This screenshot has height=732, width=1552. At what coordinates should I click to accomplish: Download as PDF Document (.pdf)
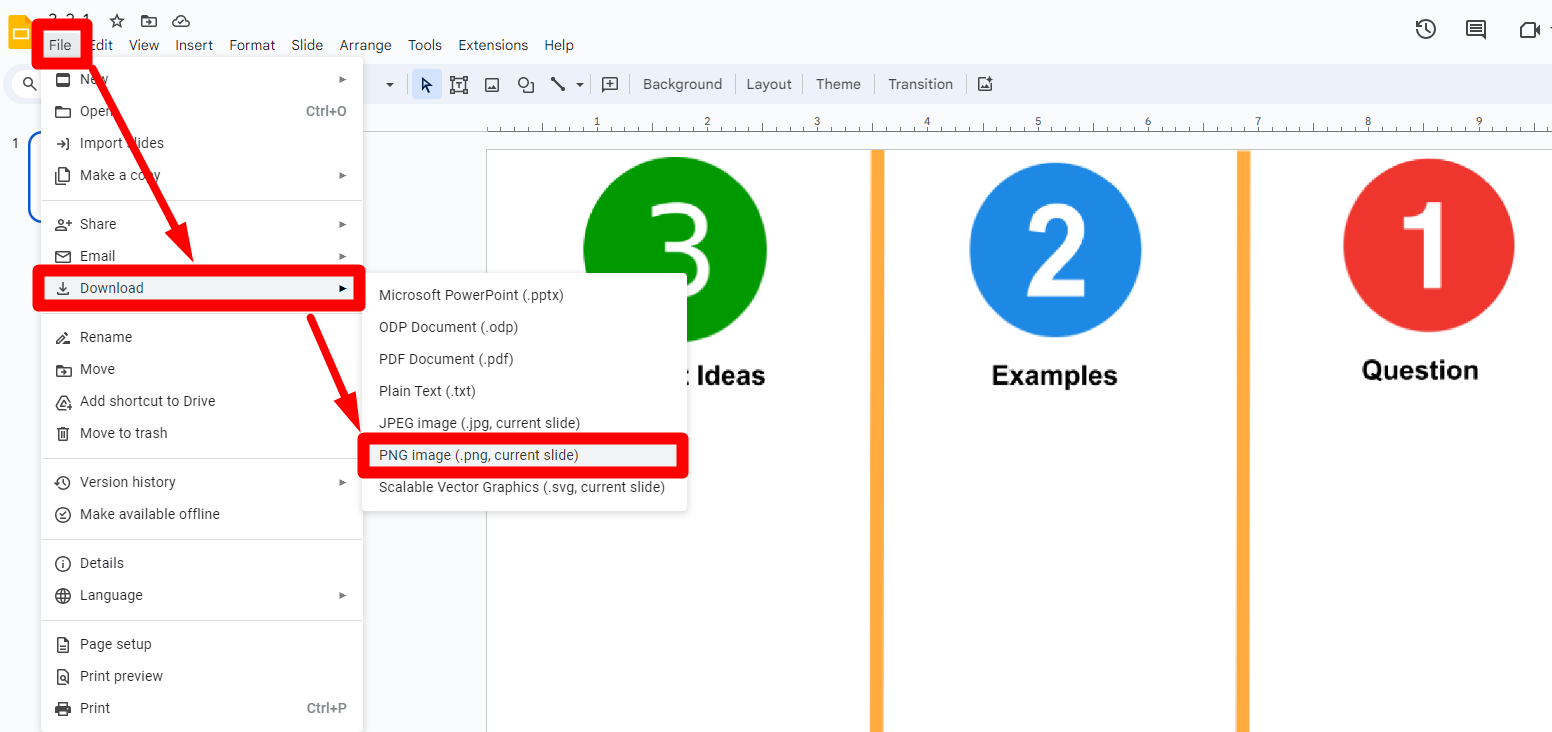(x=524, y=359)
